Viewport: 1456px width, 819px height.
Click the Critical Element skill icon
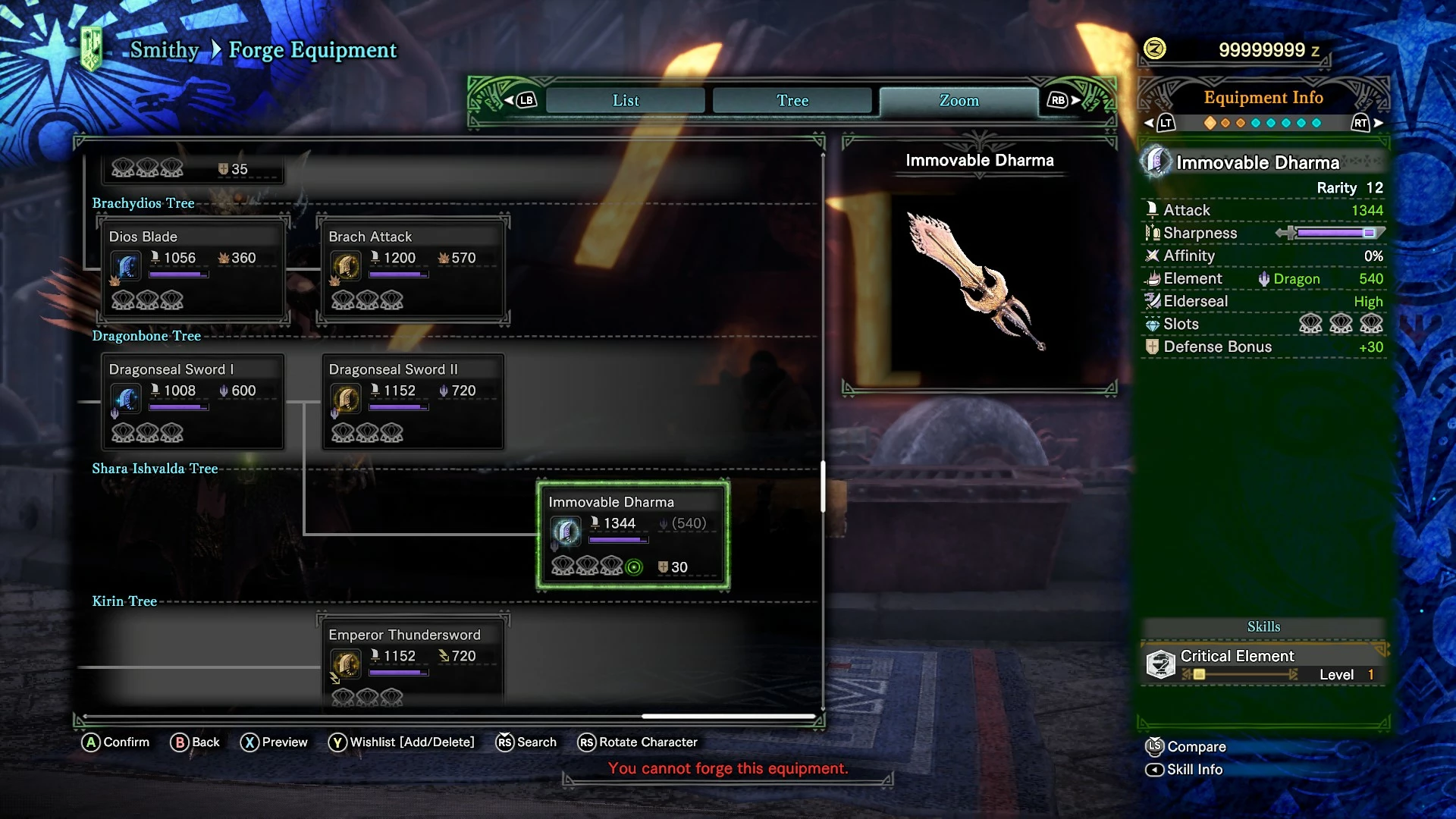(1160, 664)
